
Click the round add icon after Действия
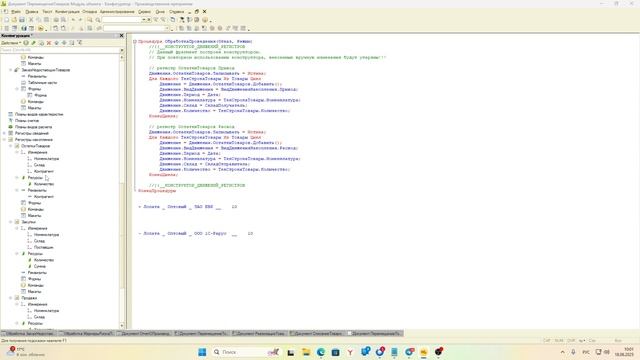tap(26, 42)
